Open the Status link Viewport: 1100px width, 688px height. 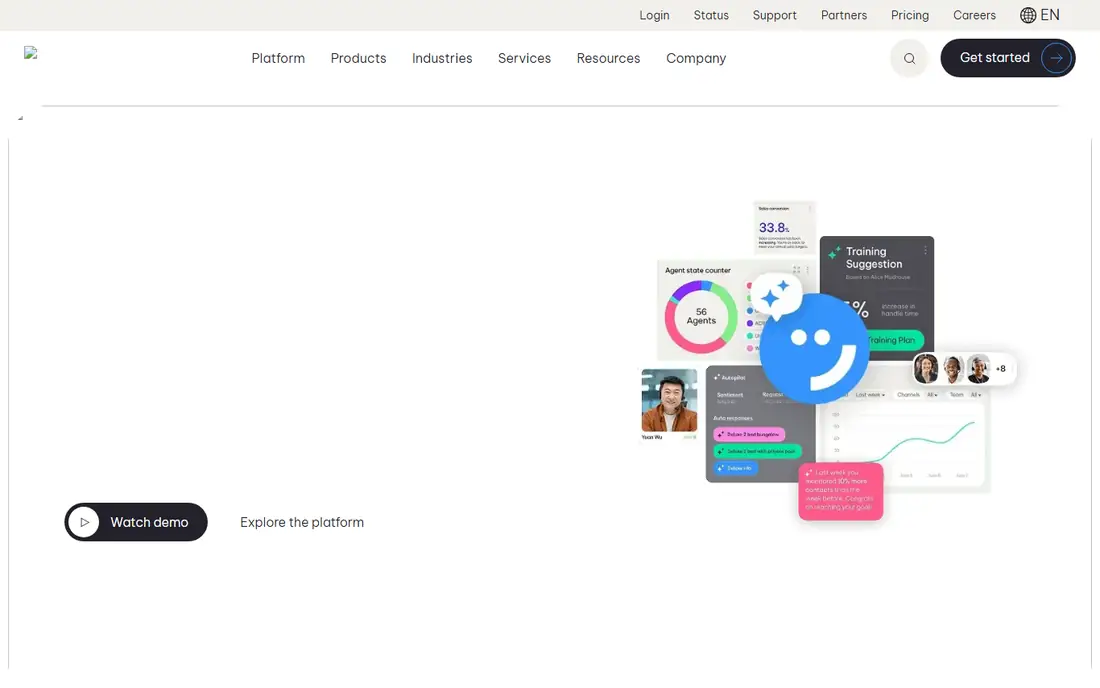pos(711,15)
